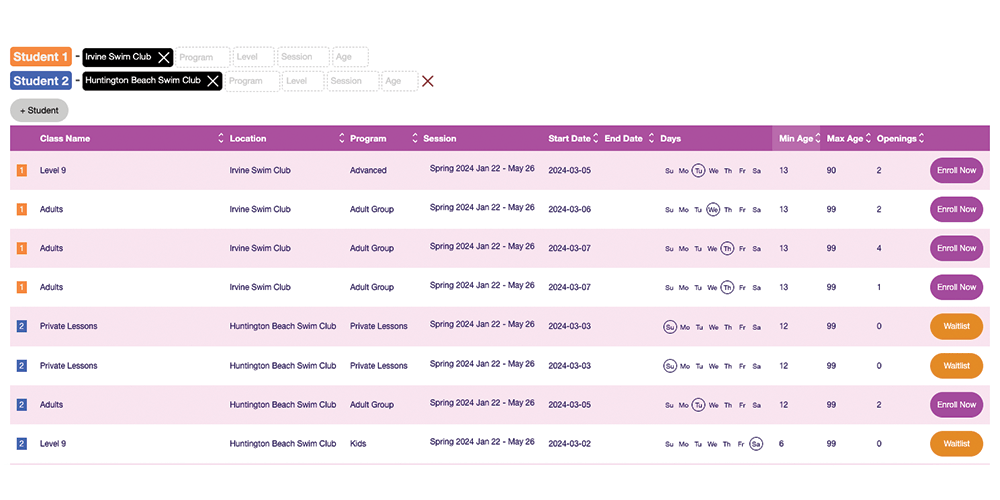
Task: Click Age filter field for Student 2
Action: pyautogui.click(x=399, y=81)
